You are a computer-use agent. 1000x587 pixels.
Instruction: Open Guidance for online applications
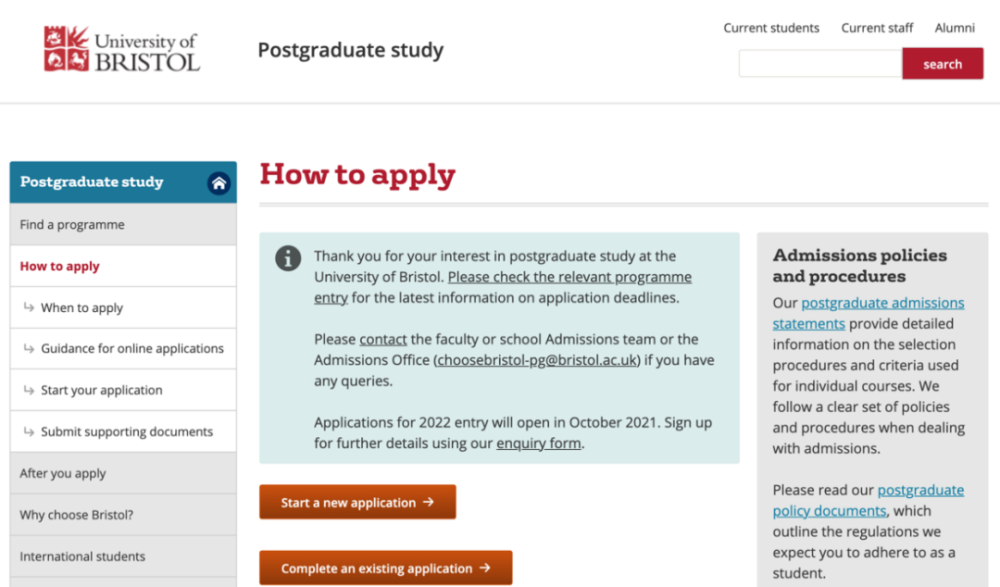point(123,348)
